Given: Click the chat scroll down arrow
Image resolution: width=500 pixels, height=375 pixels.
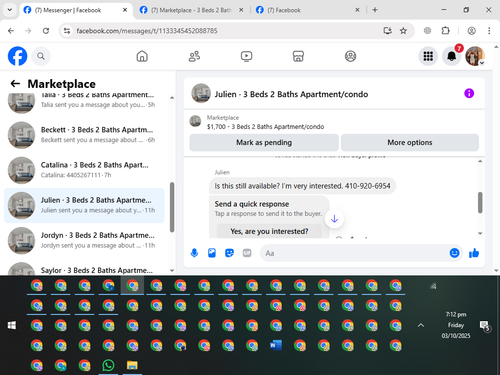Looking at the screenshot, I should (x=480, y=233).
